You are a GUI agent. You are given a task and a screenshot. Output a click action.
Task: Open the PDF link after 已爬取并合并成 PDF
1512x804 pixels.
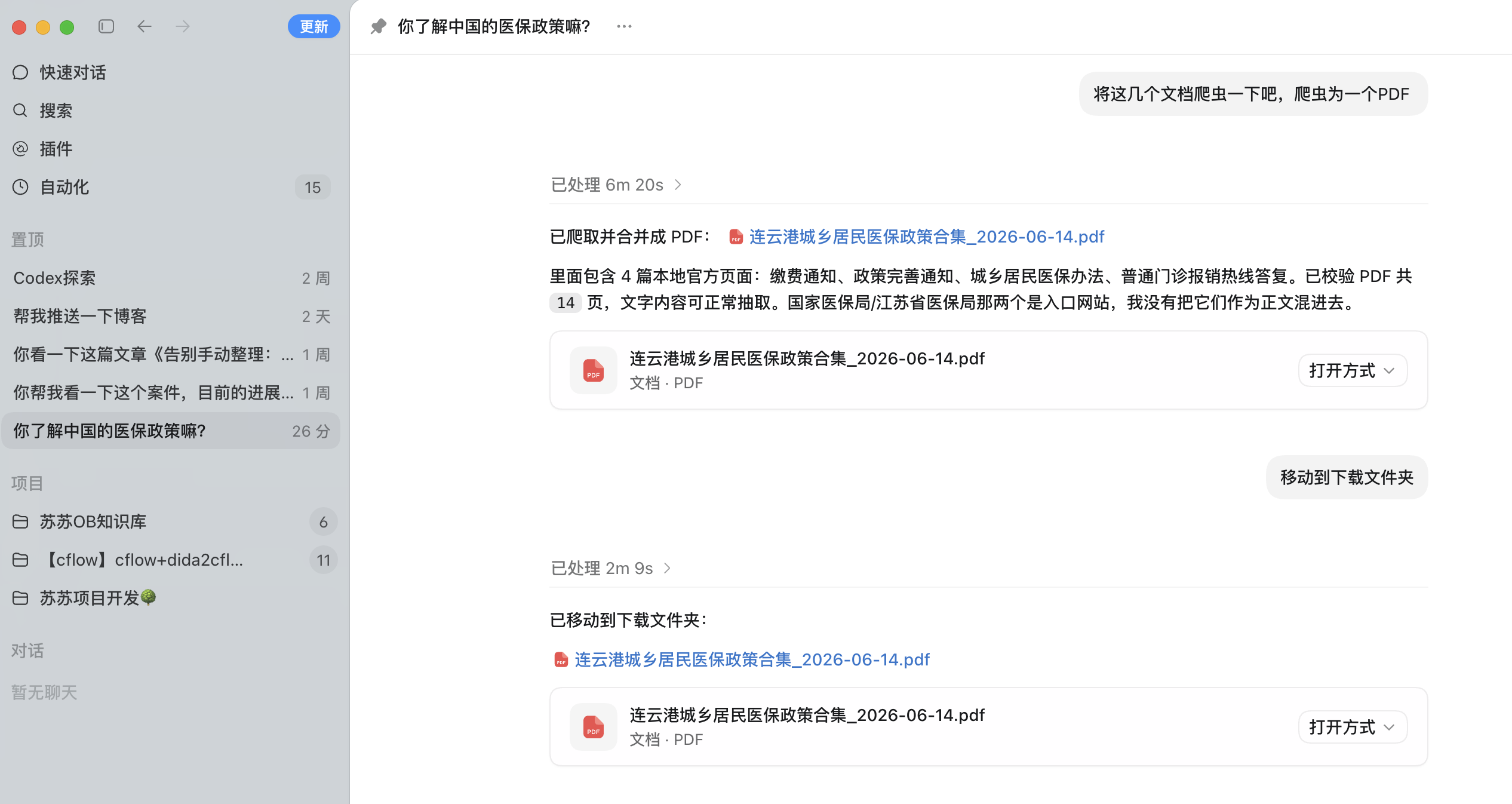pyautogui.click(x=926, y=237)
